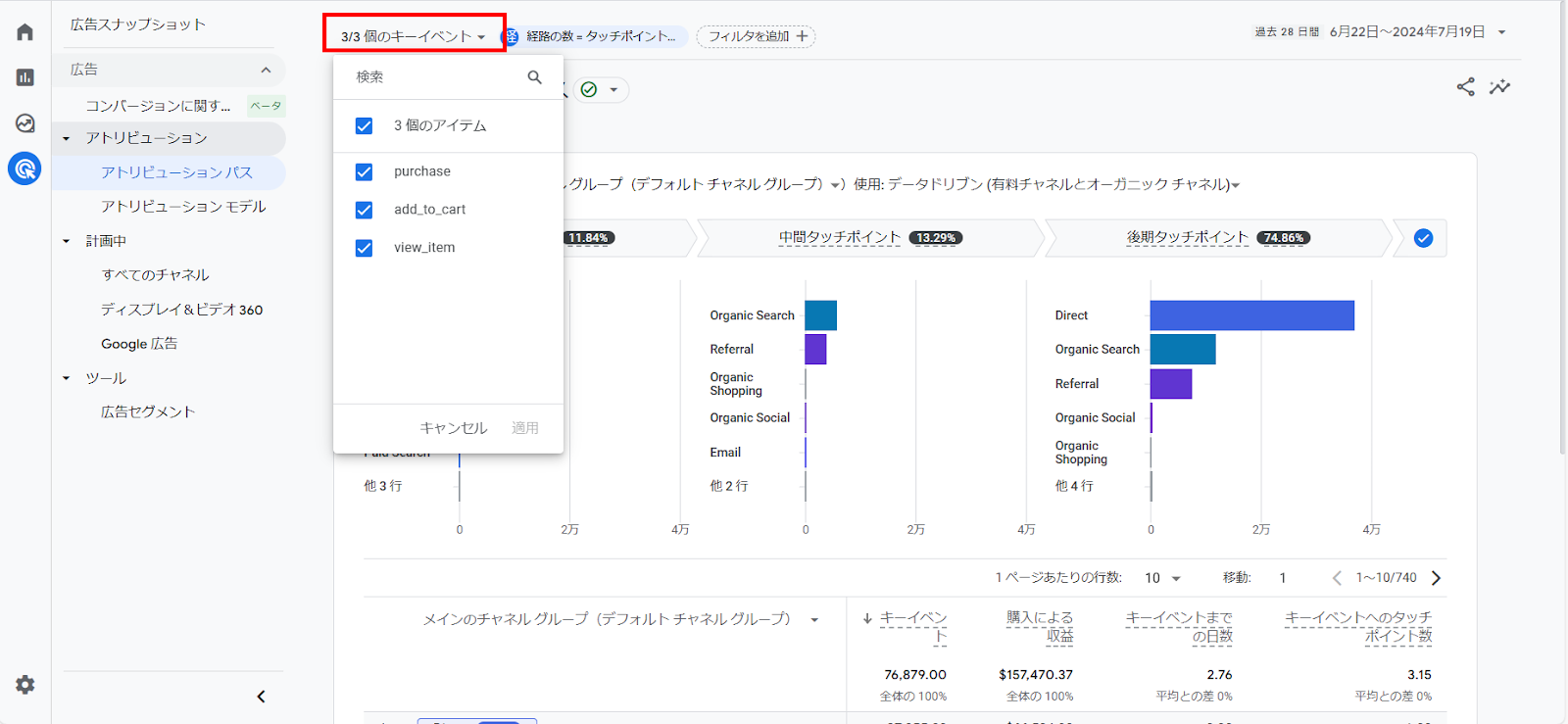The image size is (1568, 724).
Task: Open the '3/3 個のキーイベント' dropdown
Action: click(x=414, y=36)
